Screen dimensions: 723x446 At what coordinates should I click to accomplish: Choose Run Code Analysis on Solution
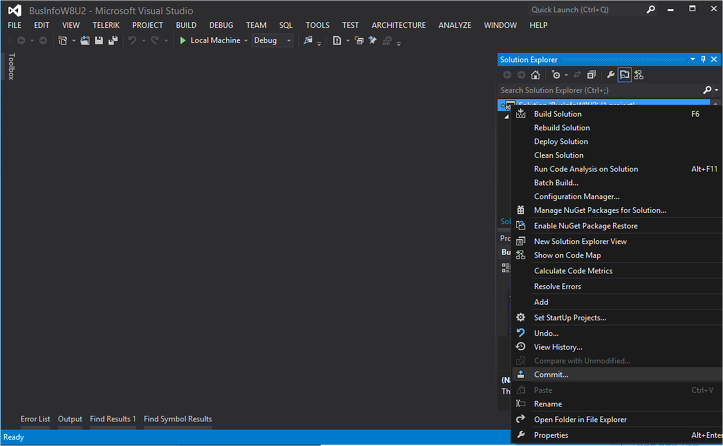coord(617,169)
